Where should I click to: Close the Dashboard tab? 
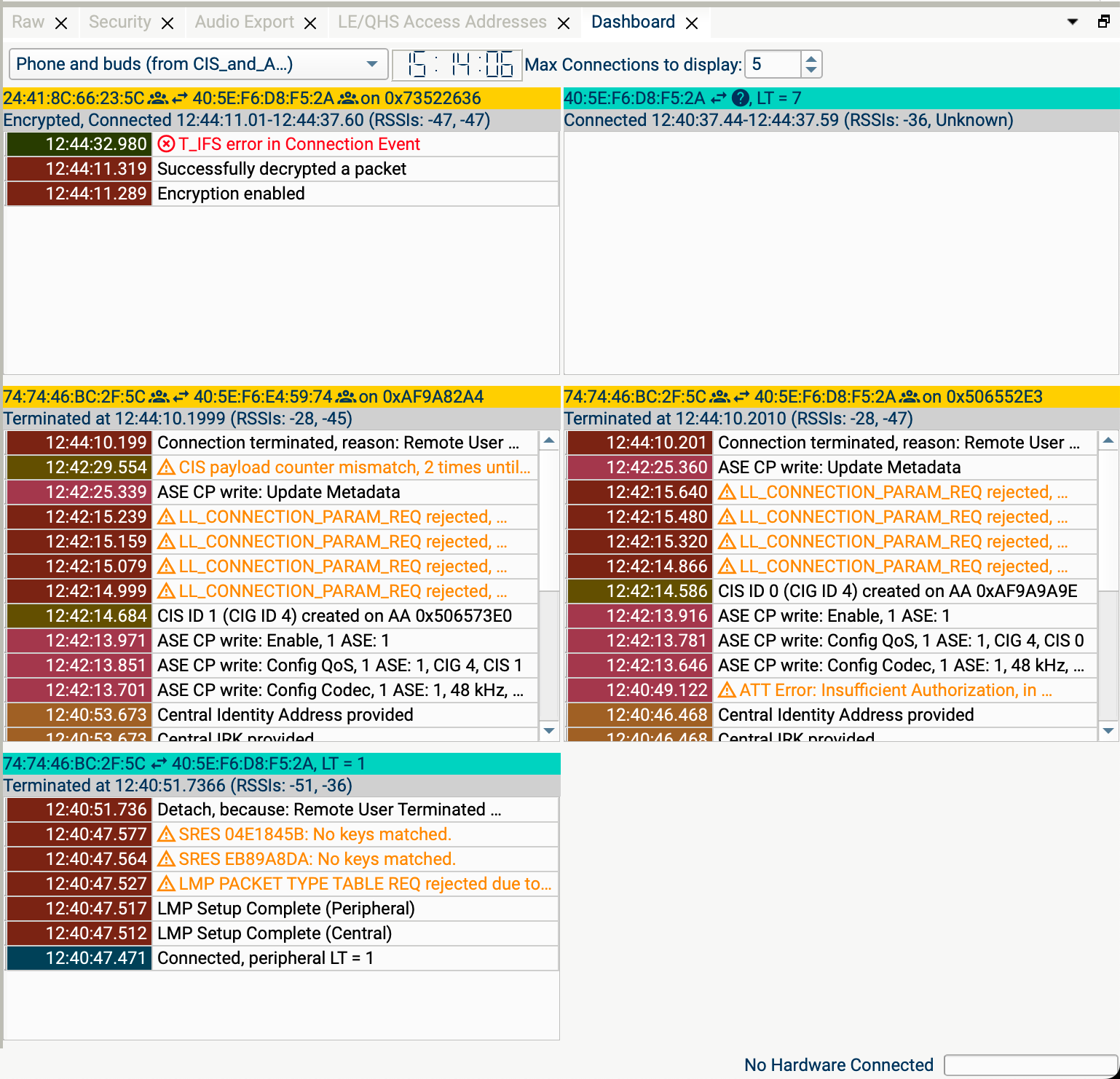[692, 23]
